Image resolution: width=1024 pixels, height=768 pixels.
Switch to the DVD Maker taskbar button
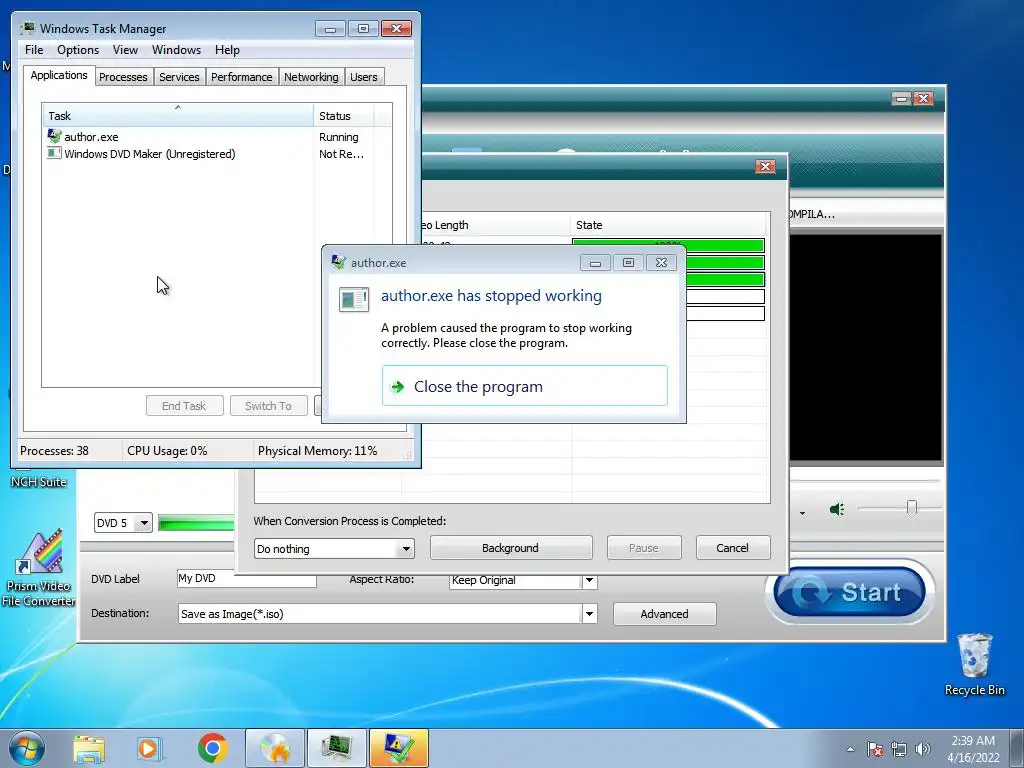tap(275, 748)
